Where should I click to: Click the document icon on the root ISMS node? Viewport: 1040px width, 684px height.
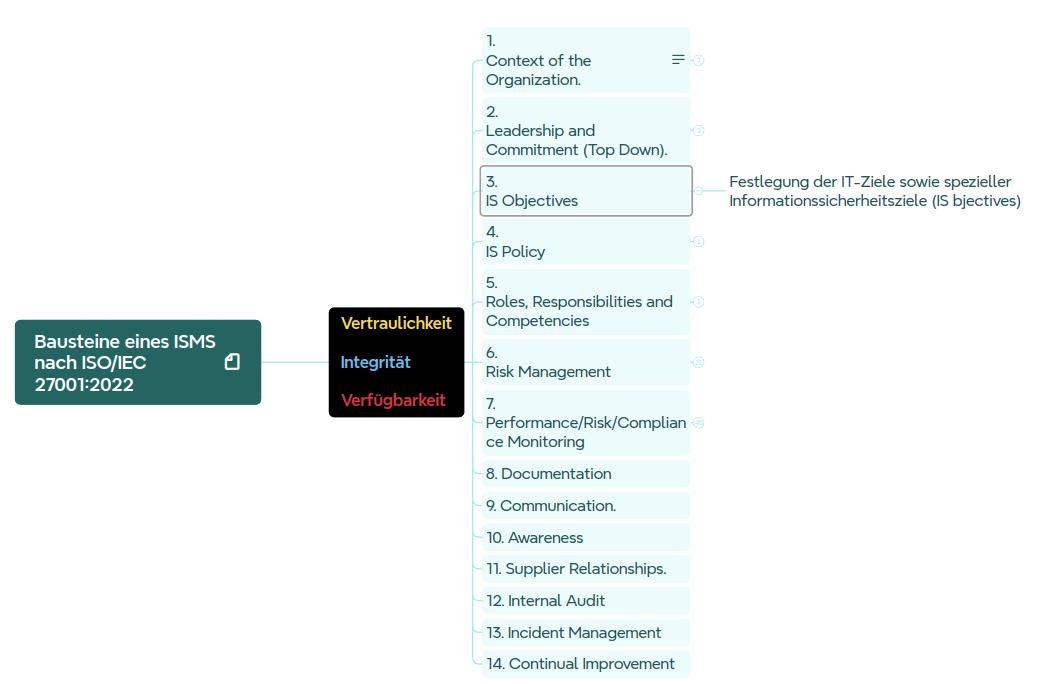click(232, 362)
